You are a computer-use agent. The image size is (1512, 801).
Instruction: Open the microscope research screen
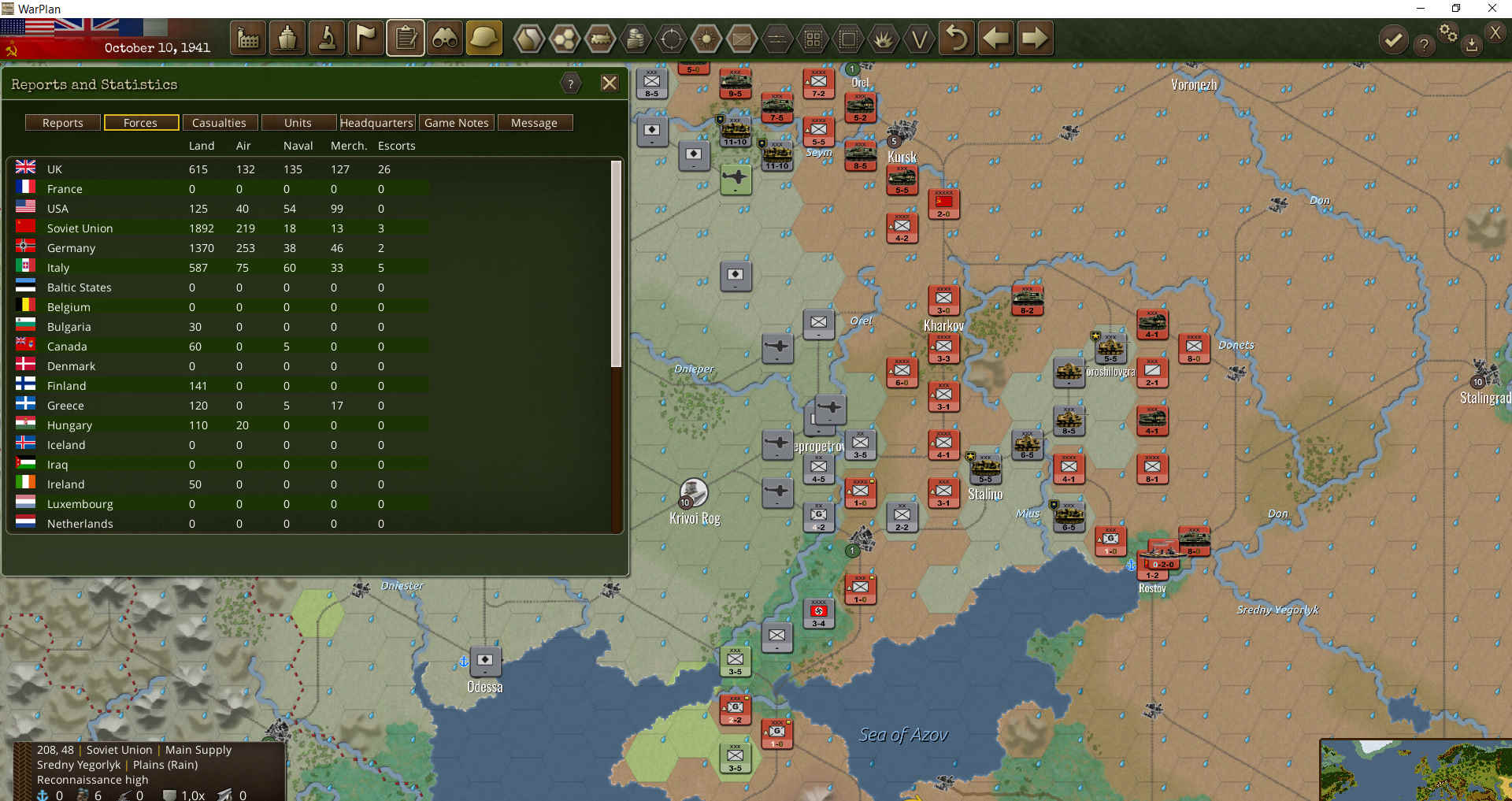pos(327,38)
